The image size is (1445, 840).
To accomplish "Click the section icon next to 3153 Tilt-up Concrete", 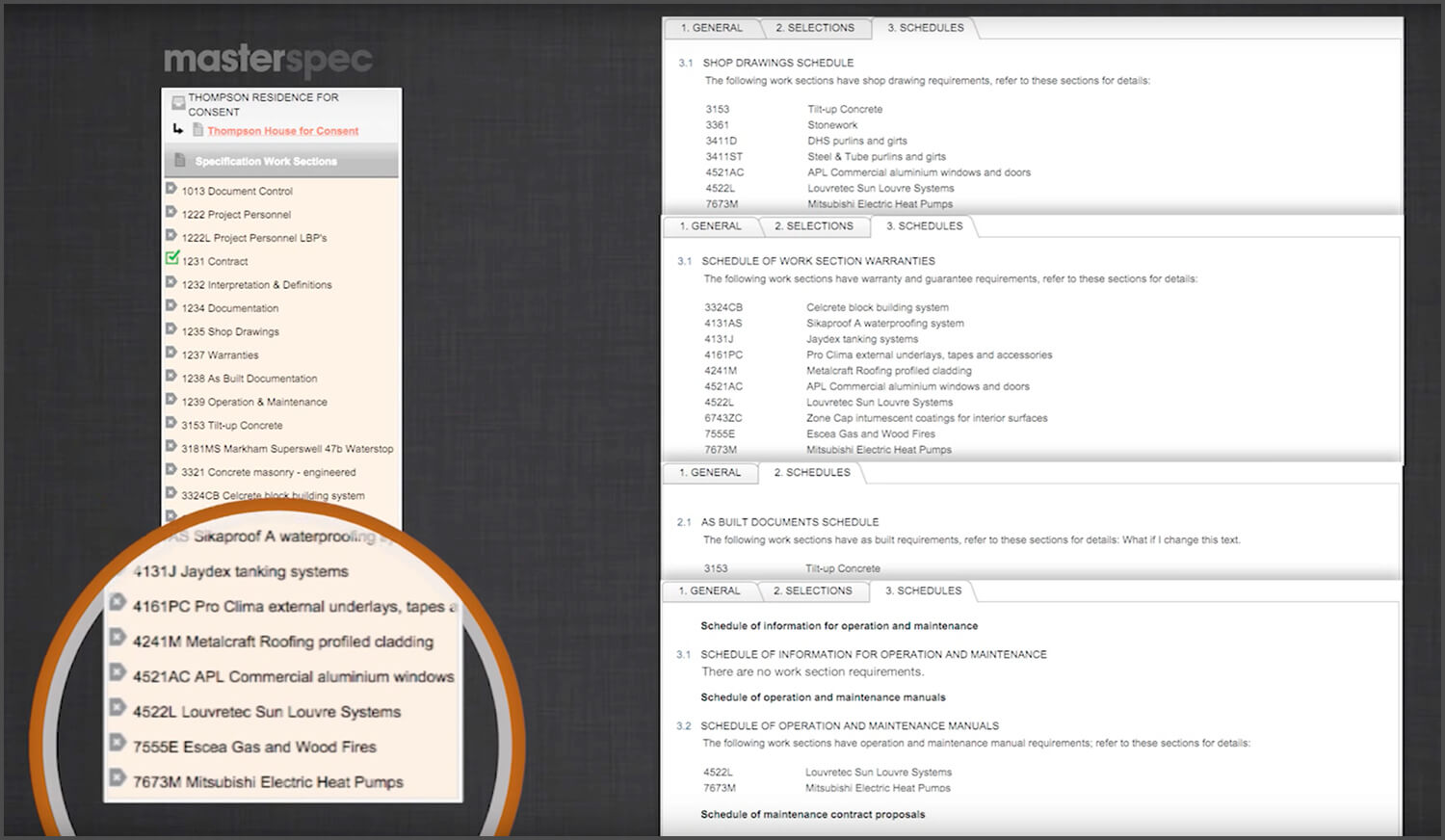I will pyautogui.click(x=171, y=425).
